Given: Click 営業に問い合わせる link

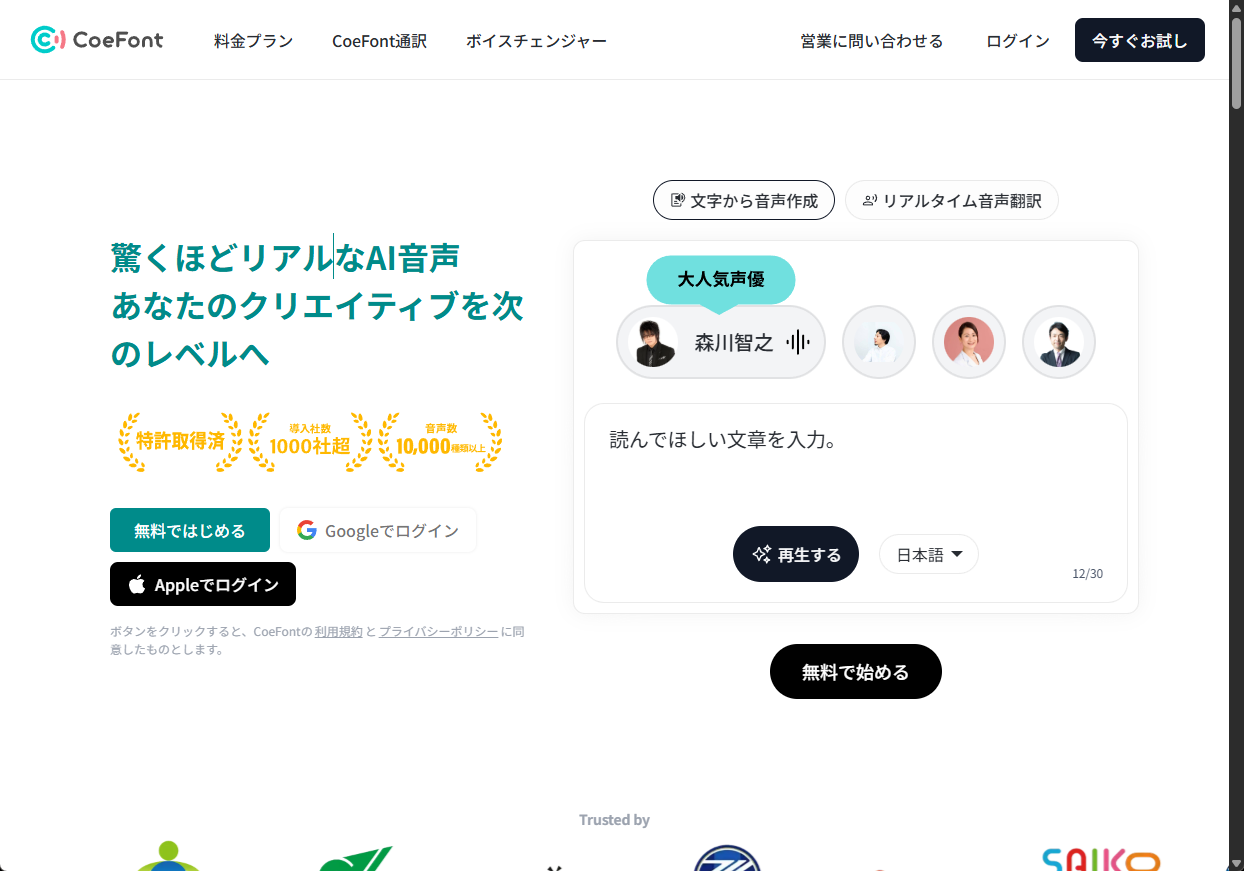Looking at the screenshot, I should coord(871,41).
